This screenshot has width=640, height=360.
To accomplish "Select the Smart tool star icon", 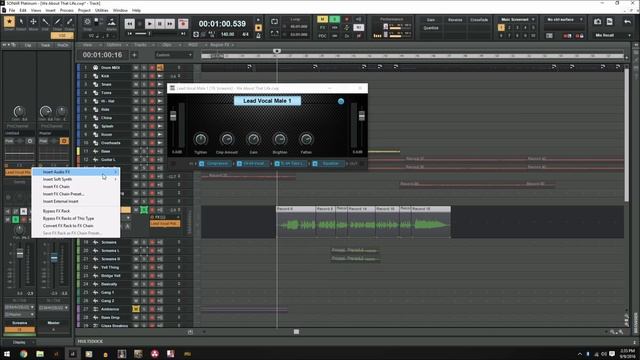I will pos(9,22).
